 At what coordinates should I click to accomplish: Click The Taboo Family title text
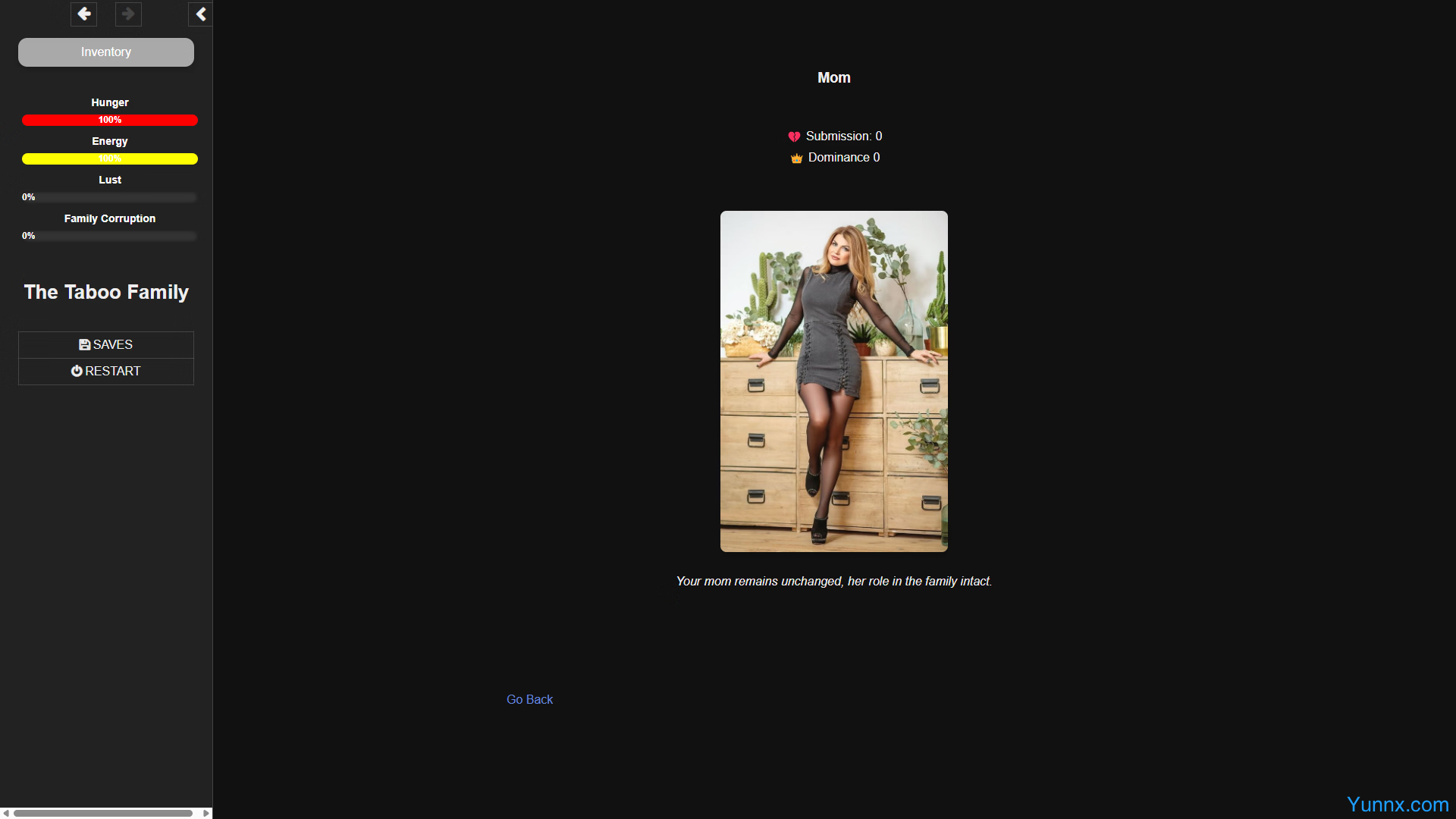click(106, 292)
